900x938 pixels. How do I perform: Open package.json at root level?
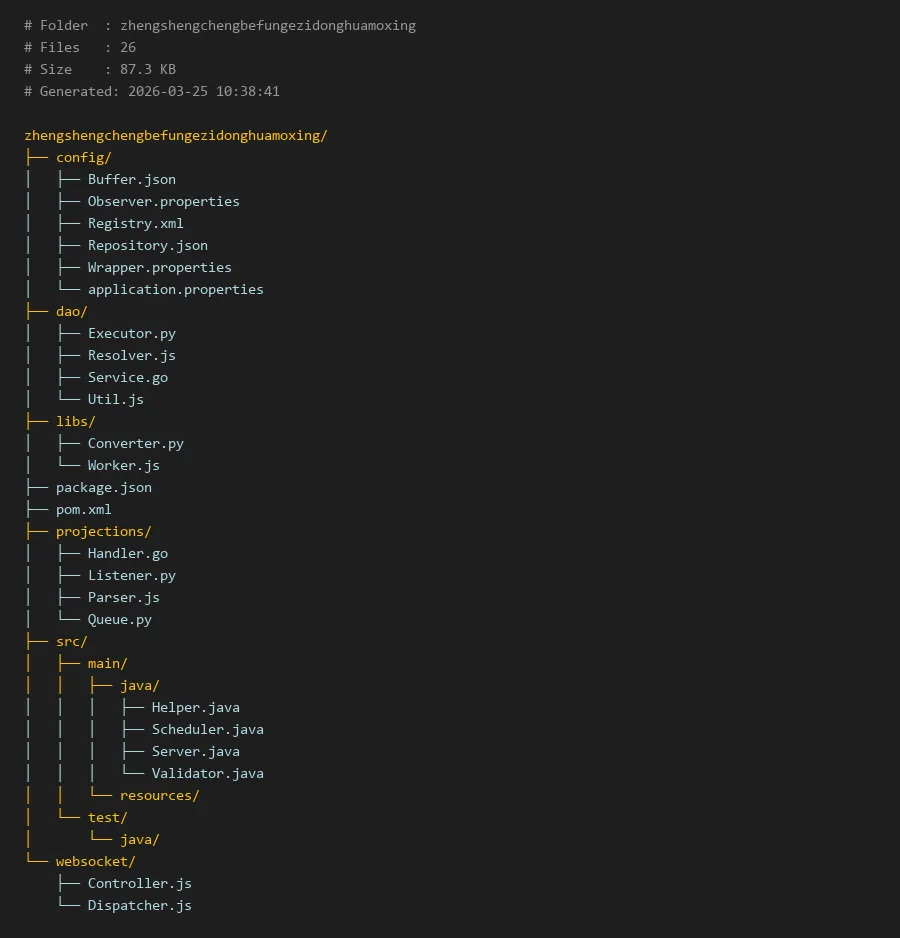point(103,487)
